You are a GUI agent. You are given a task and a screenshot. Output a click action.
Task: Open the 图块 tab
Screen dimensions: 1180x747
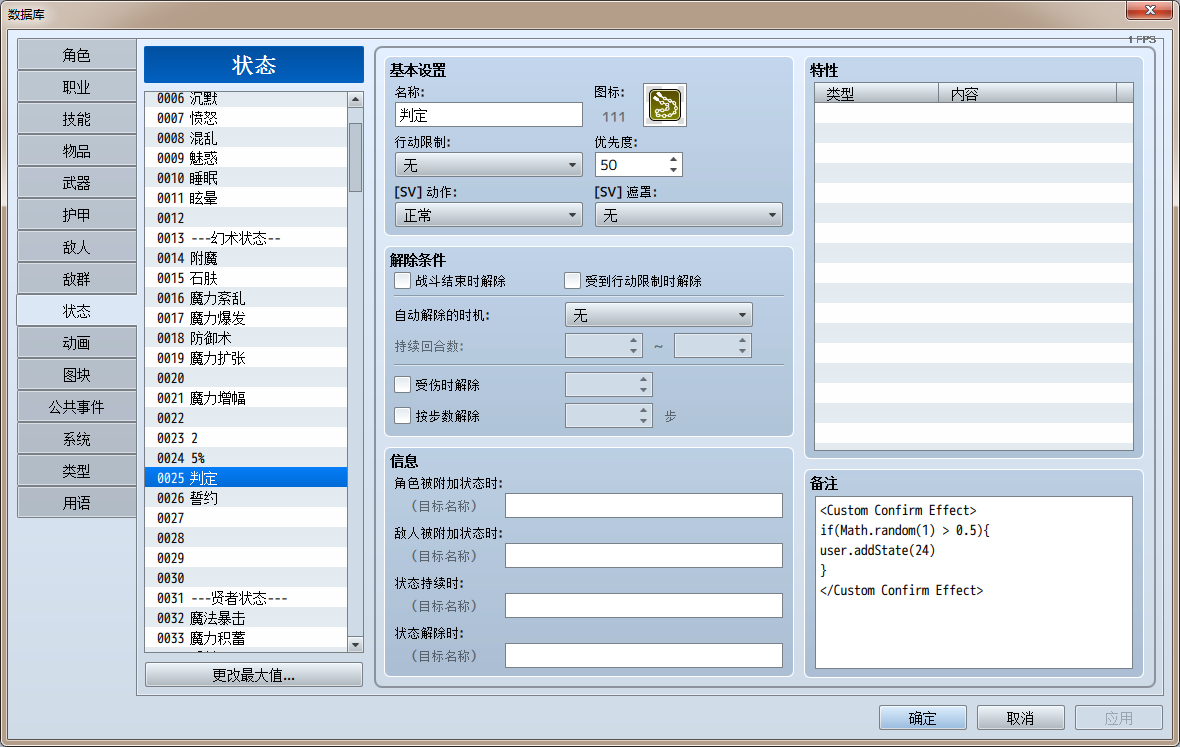[x=77, y=375]
